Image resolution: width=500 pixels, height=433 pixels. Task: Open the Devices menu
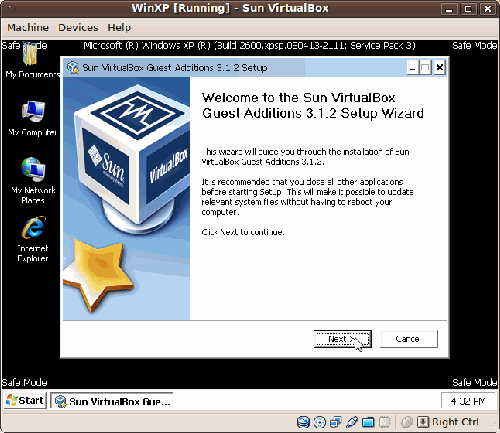[78, 27]
